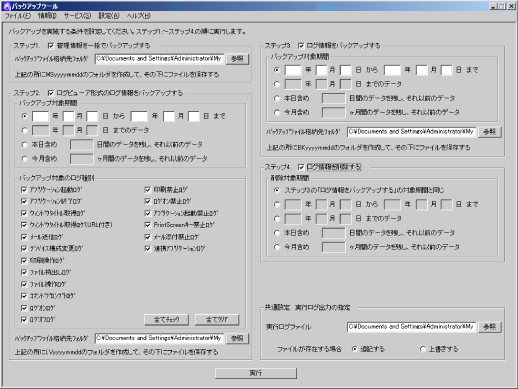Screen dimensions: 518x389
Task: Click Step 3 backup folder path field
Action: [x=411, y=132]
